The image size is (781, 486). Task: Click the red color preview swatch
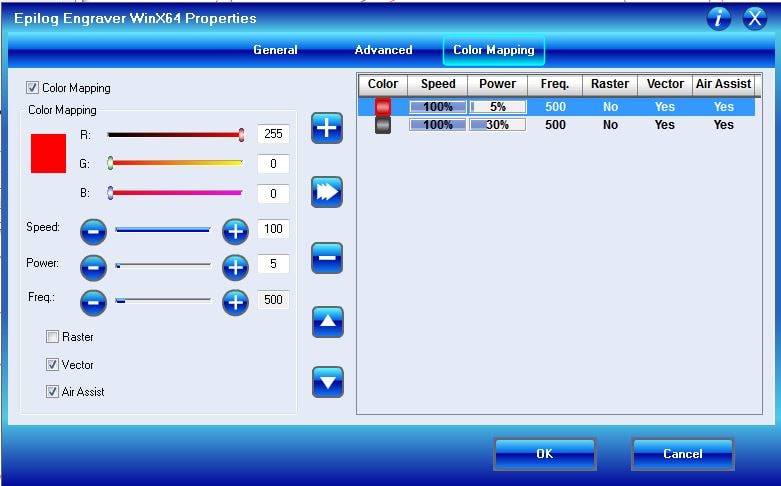click(48, 153)
